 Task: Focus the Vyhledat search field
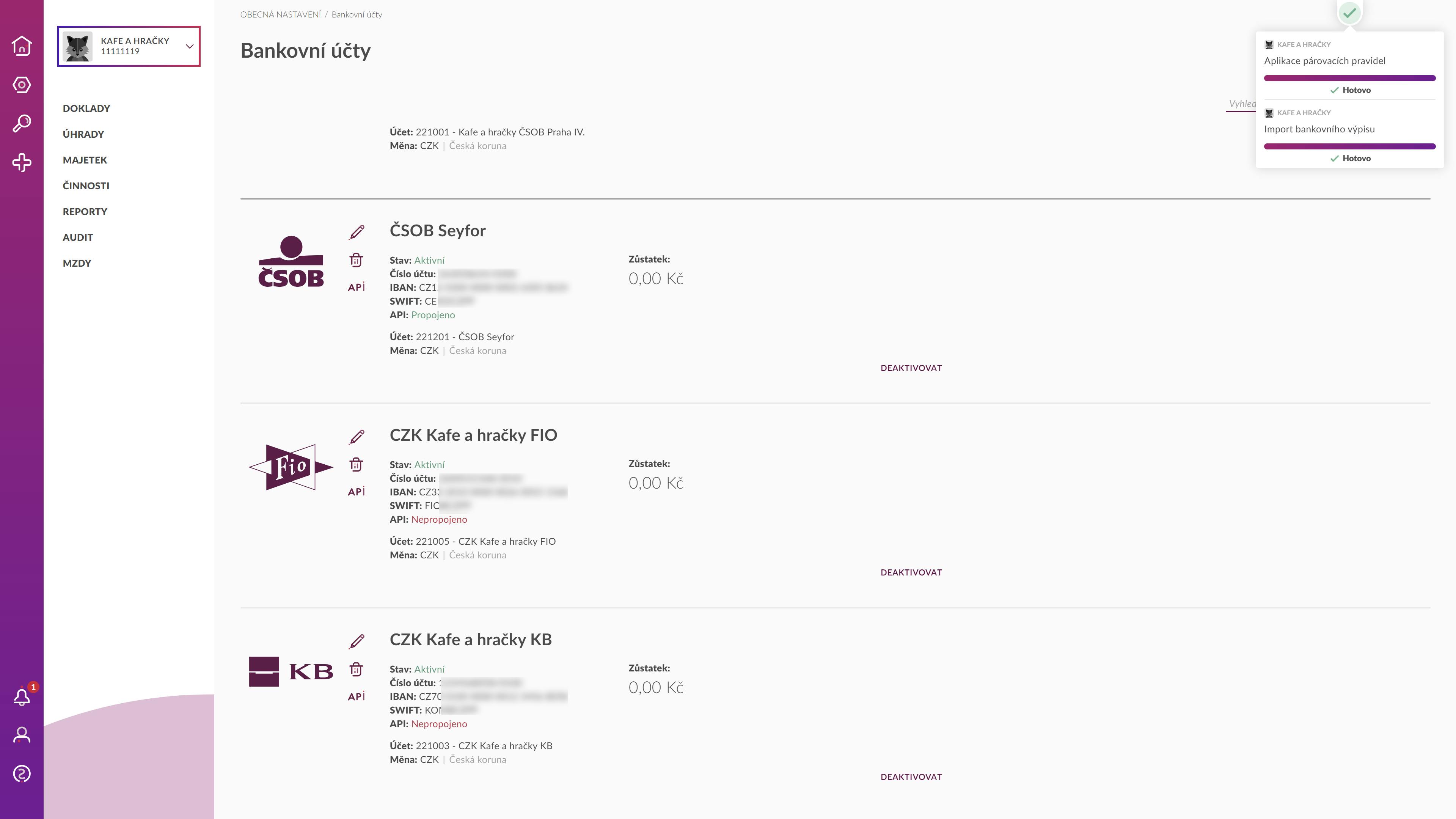click(1241, 104)
